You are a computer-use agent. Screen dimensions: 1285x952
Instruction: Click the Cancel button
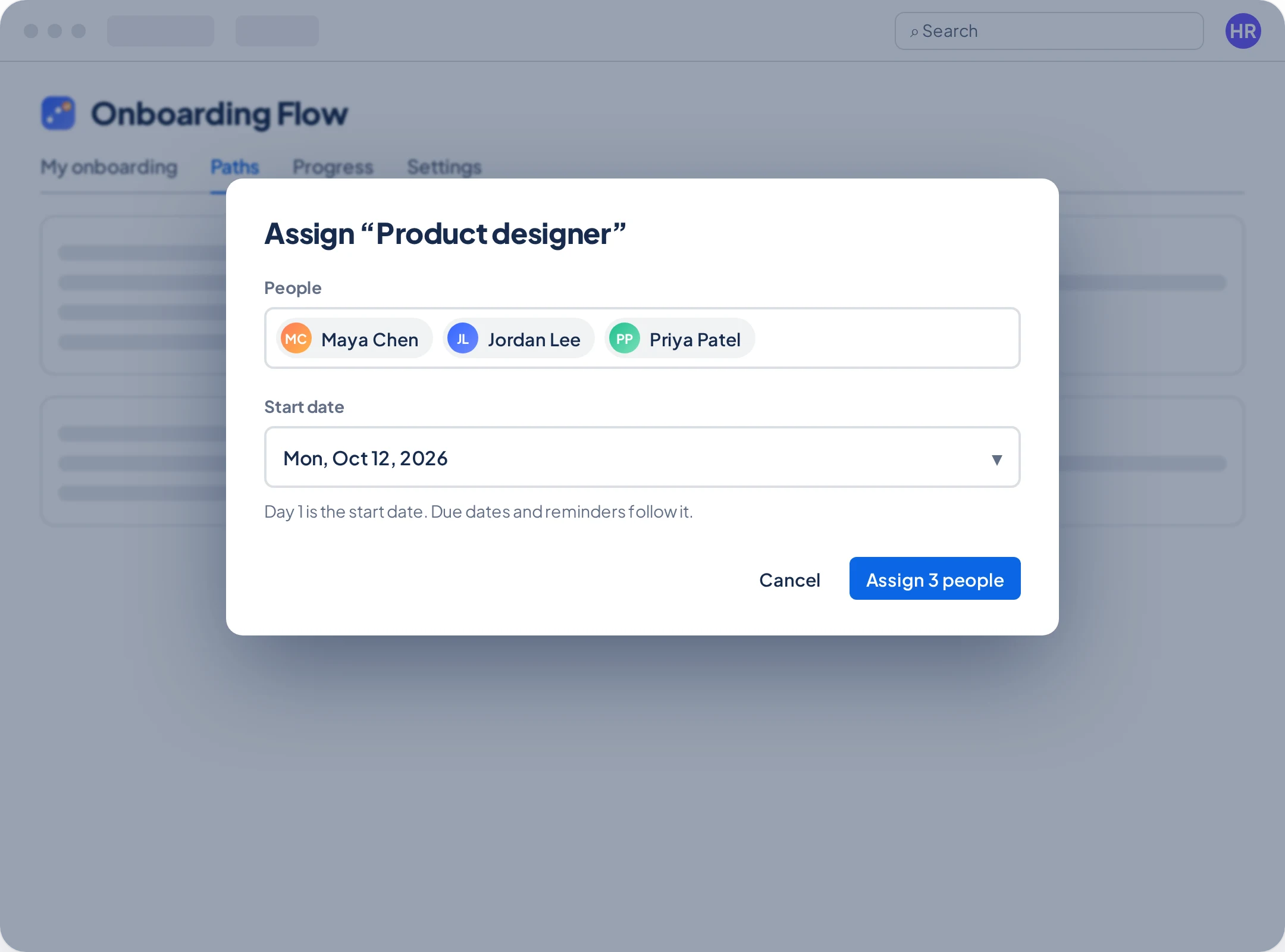point(789,580)
